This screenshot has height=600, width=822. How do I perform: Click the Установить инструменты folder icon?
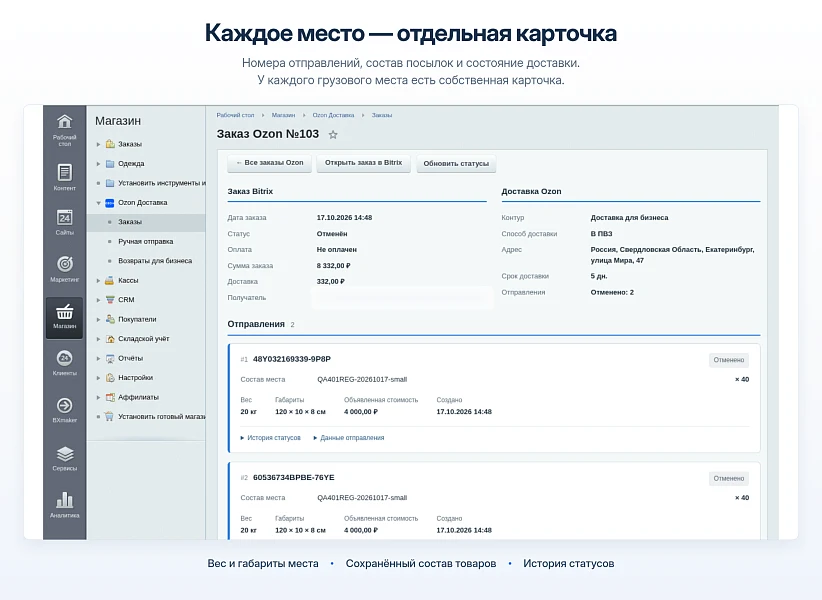tap(110, 183)
